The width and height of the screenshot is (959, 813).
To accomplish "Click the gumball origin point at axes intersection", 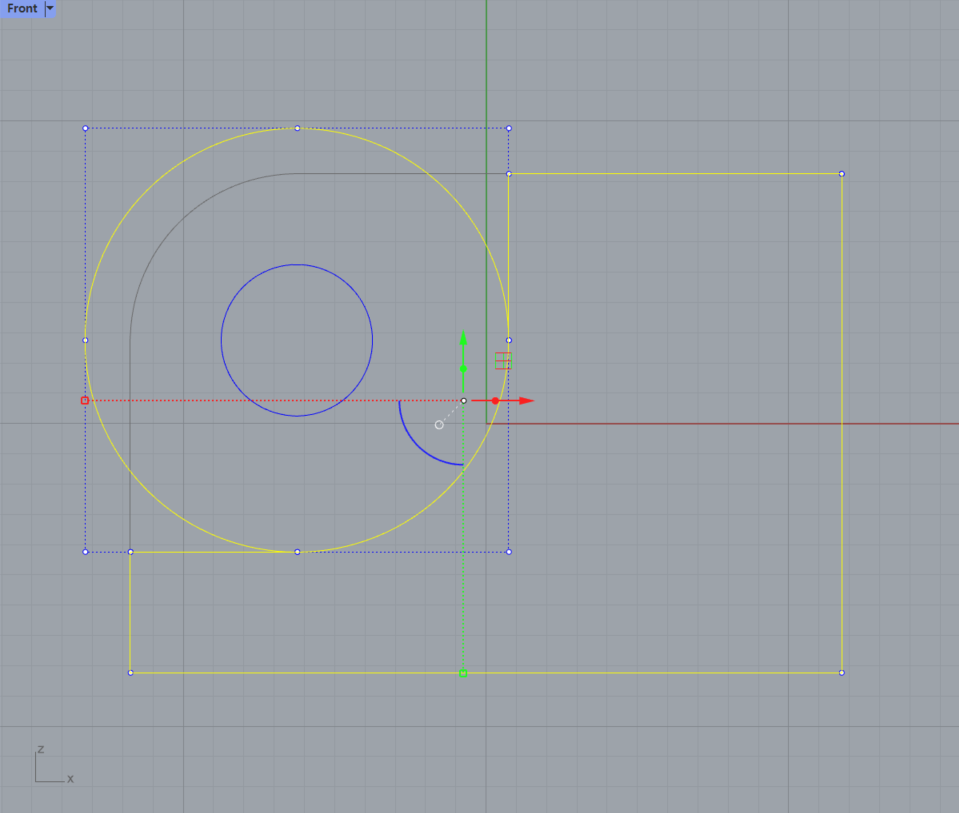I will (464, 401).
